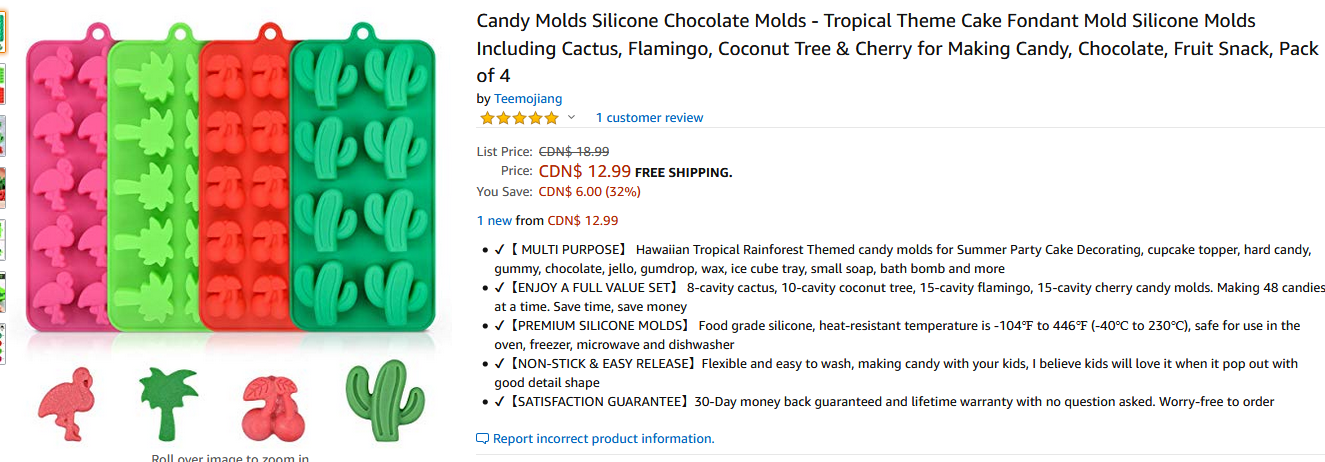Expand the star rating breakdown chevron
The image size is (1325, 462).
(571, 118)
